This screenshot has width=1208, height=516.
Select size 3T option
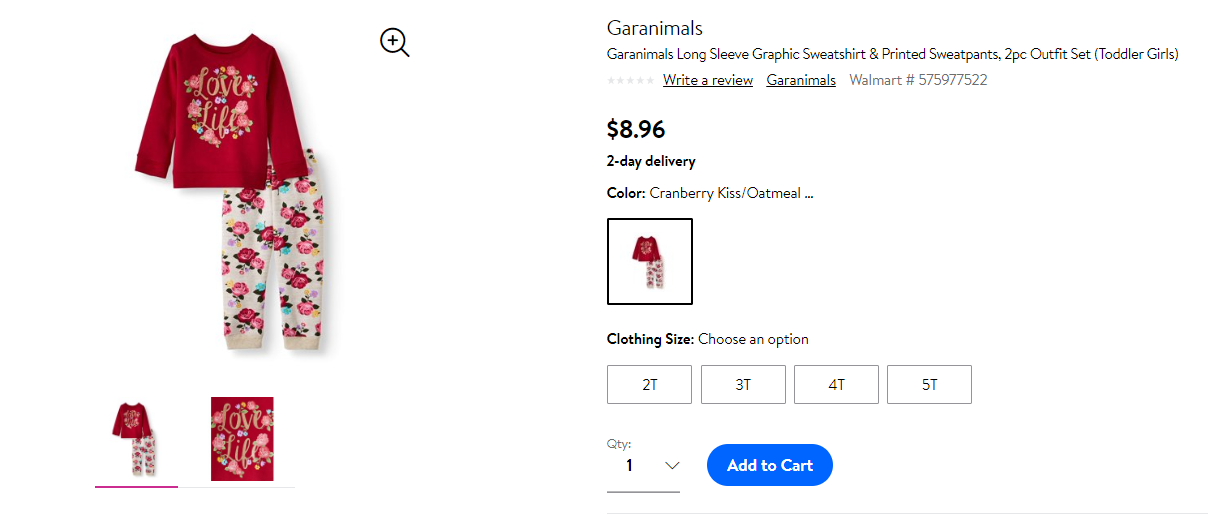point(743,384)
